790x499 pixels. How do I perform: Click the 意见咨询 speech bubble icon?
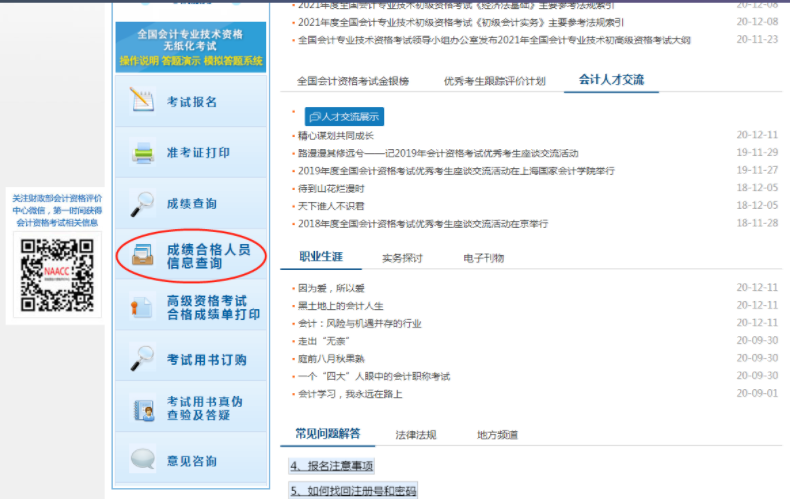(142, 461)
